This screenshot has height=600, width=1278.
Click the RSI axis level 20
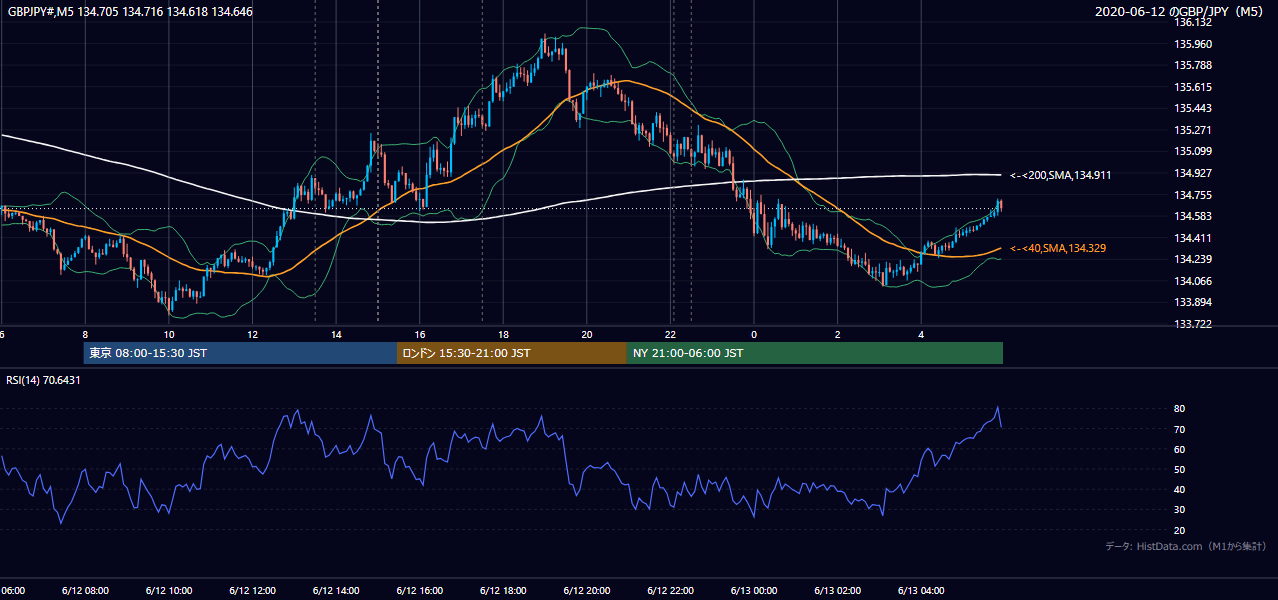click(1180, 530)
